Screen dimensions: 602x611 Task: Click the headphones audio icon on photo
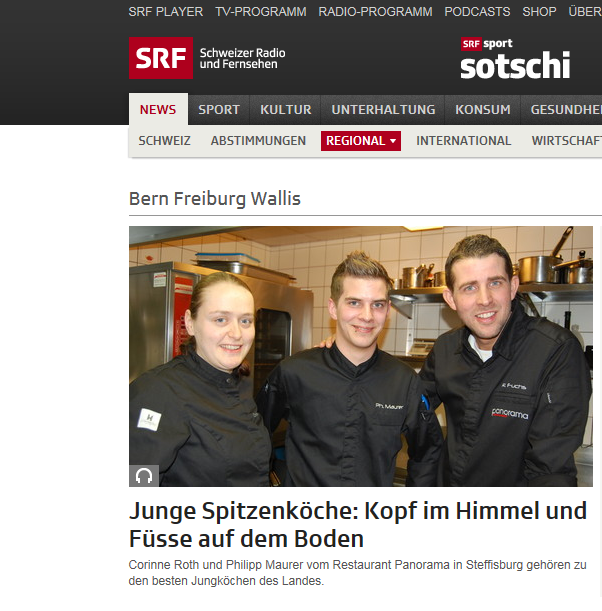[x=144, y=476]
